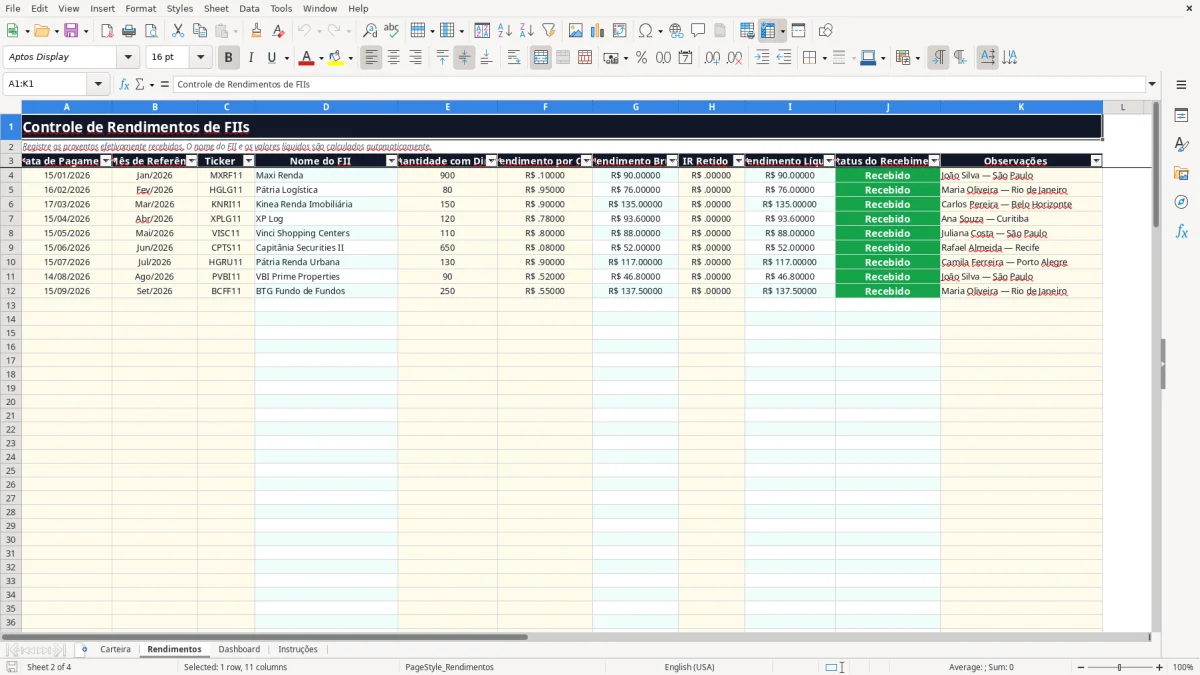Open sidebar Functions deck
This screenshot has width=1200, height=675.
coord(1181,232)
